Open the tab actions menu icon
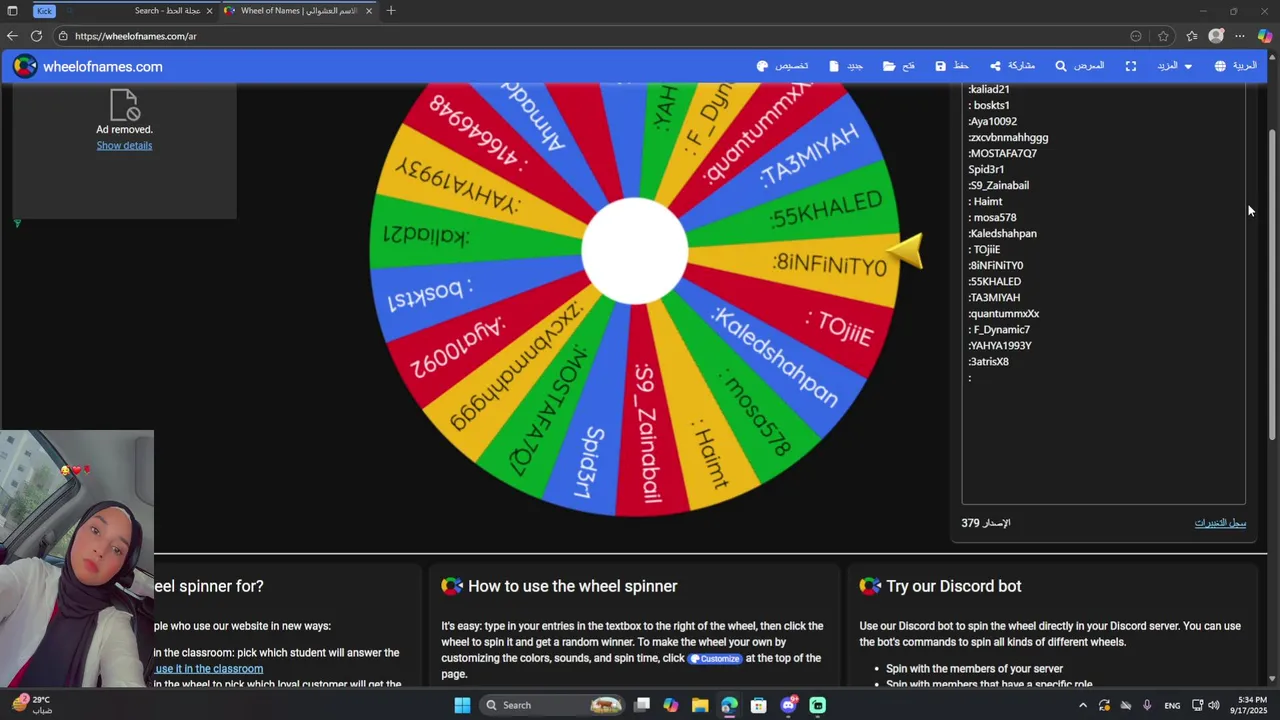 point(13,11)
